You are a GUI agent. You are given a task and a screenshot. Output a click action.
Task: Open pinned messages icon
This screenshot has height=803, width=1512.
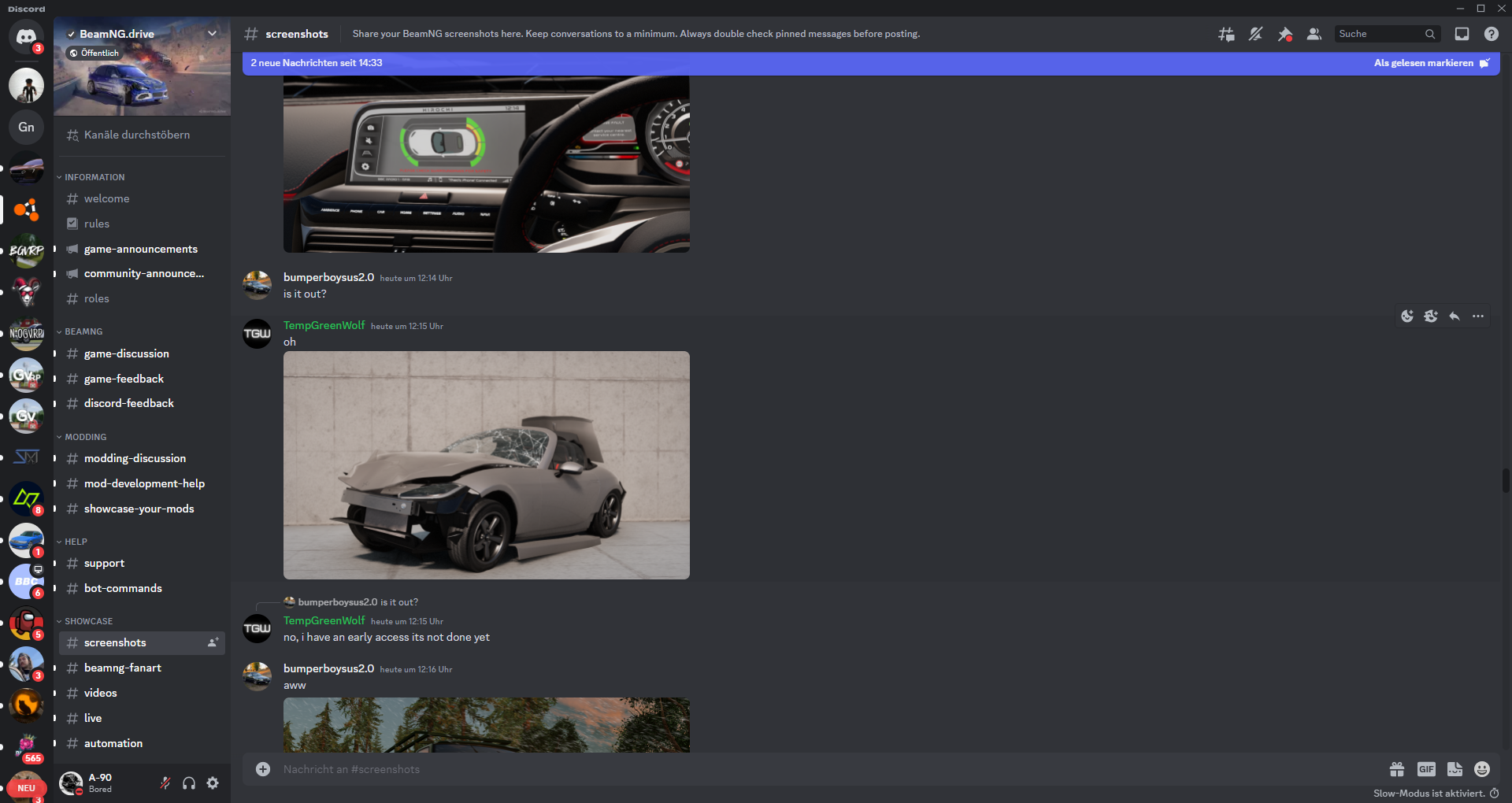click(x=1284, y=34)
